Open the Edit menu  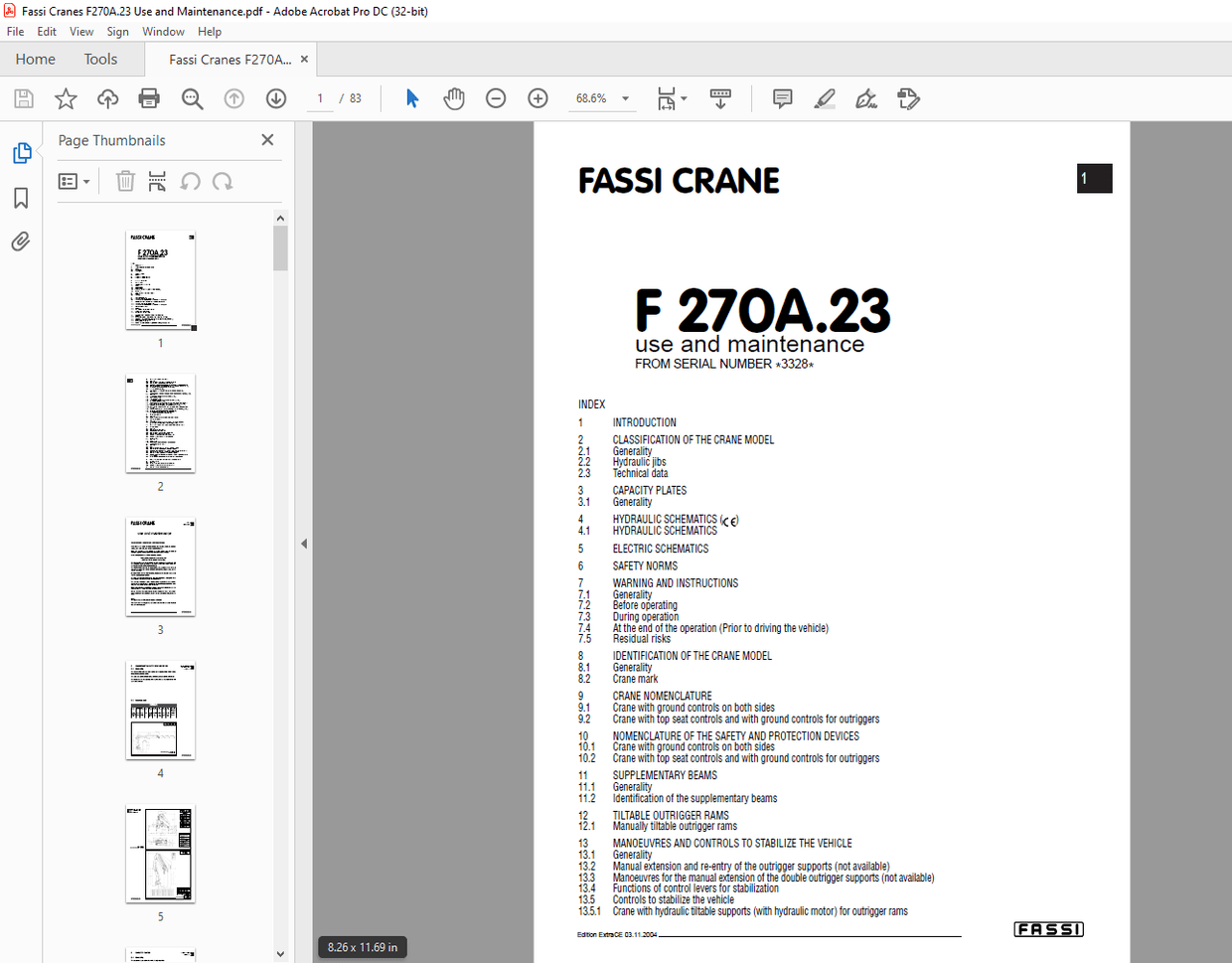(46, 31)
